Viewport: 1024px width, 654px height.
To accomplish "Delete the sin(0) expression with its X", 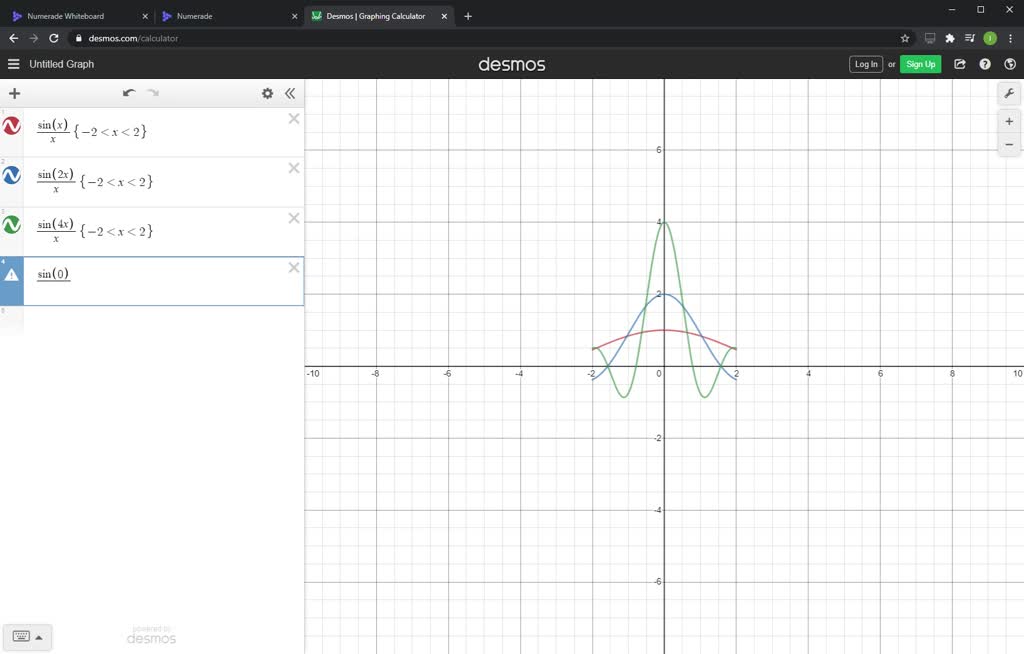I will click(293, 267).
